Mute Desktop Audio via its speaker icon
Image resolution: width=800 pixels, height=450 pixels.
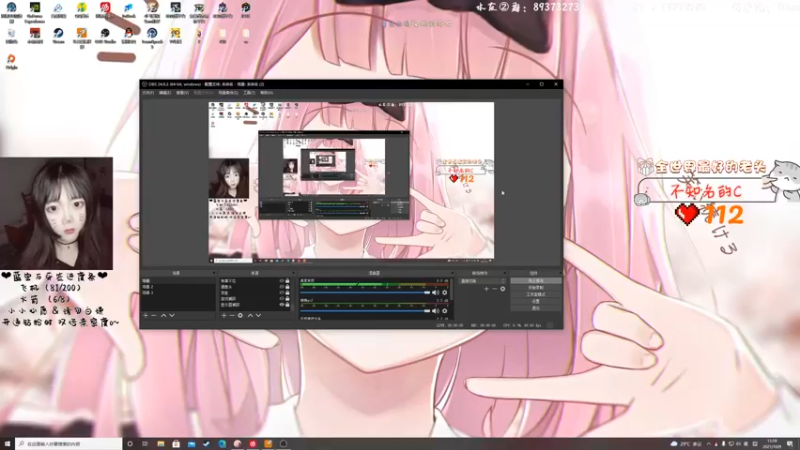click(435, 293)
